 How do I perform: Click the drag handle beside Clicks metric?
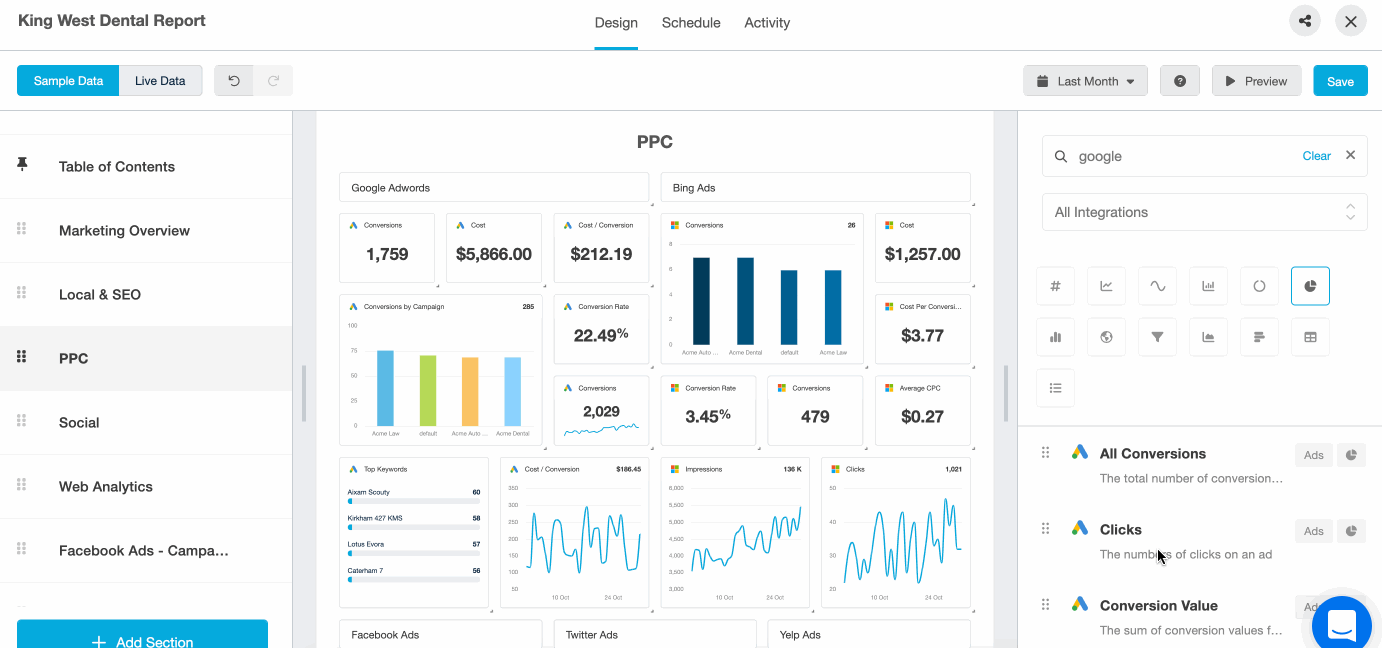[x=1046, y=529]
